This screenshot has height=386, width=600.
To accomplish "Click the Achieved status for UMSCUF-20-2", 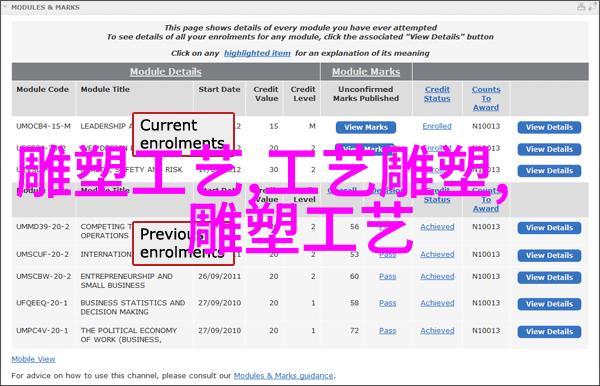I will [437, 254].
